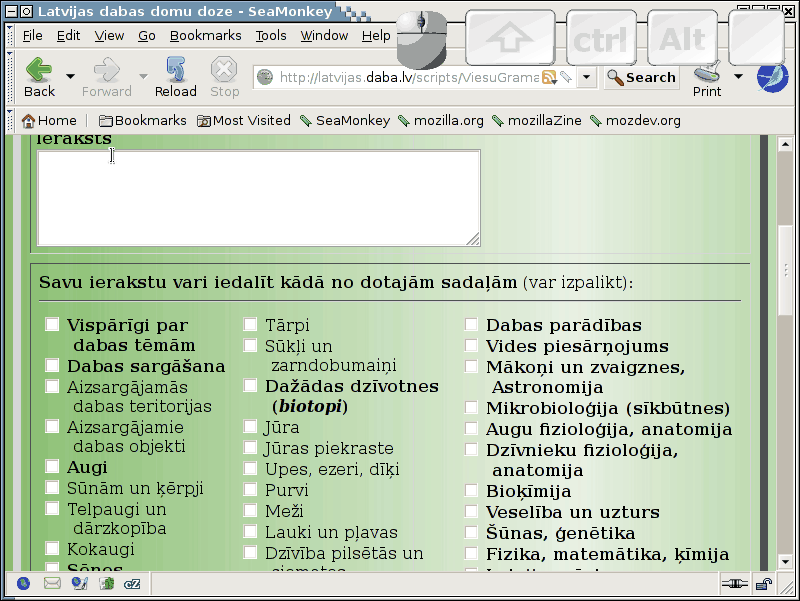The width and height of the screenshot is (800, 601).
Task: Click the scrollbar down arrow
Action: click(x=785, y=562)
